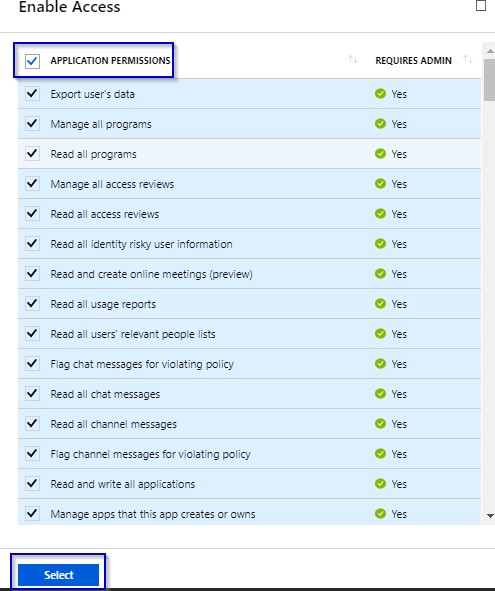Uncheck Read all programs checkbox

32,153
